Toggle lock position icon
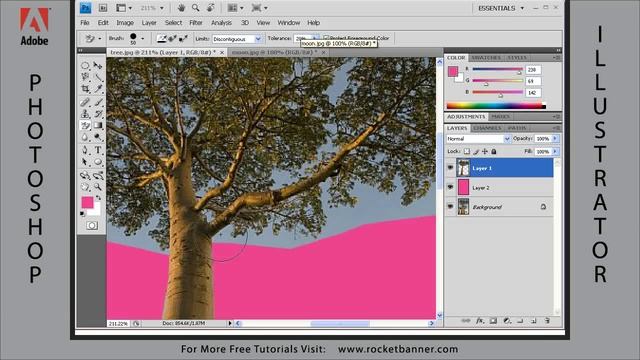Screen dimensions: 640x360 click(x=485, y=151)
